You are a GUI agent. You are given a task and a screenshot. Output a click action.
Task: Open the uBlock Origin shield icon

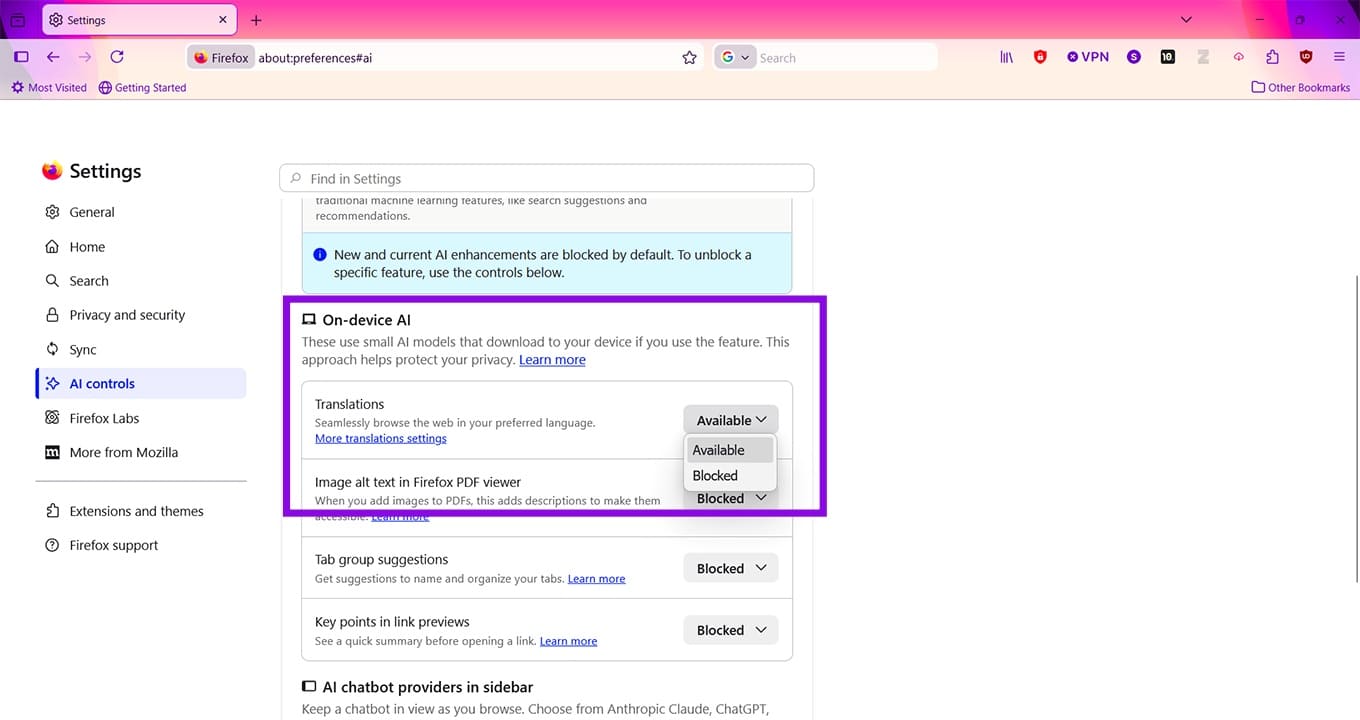(1306, 57)
